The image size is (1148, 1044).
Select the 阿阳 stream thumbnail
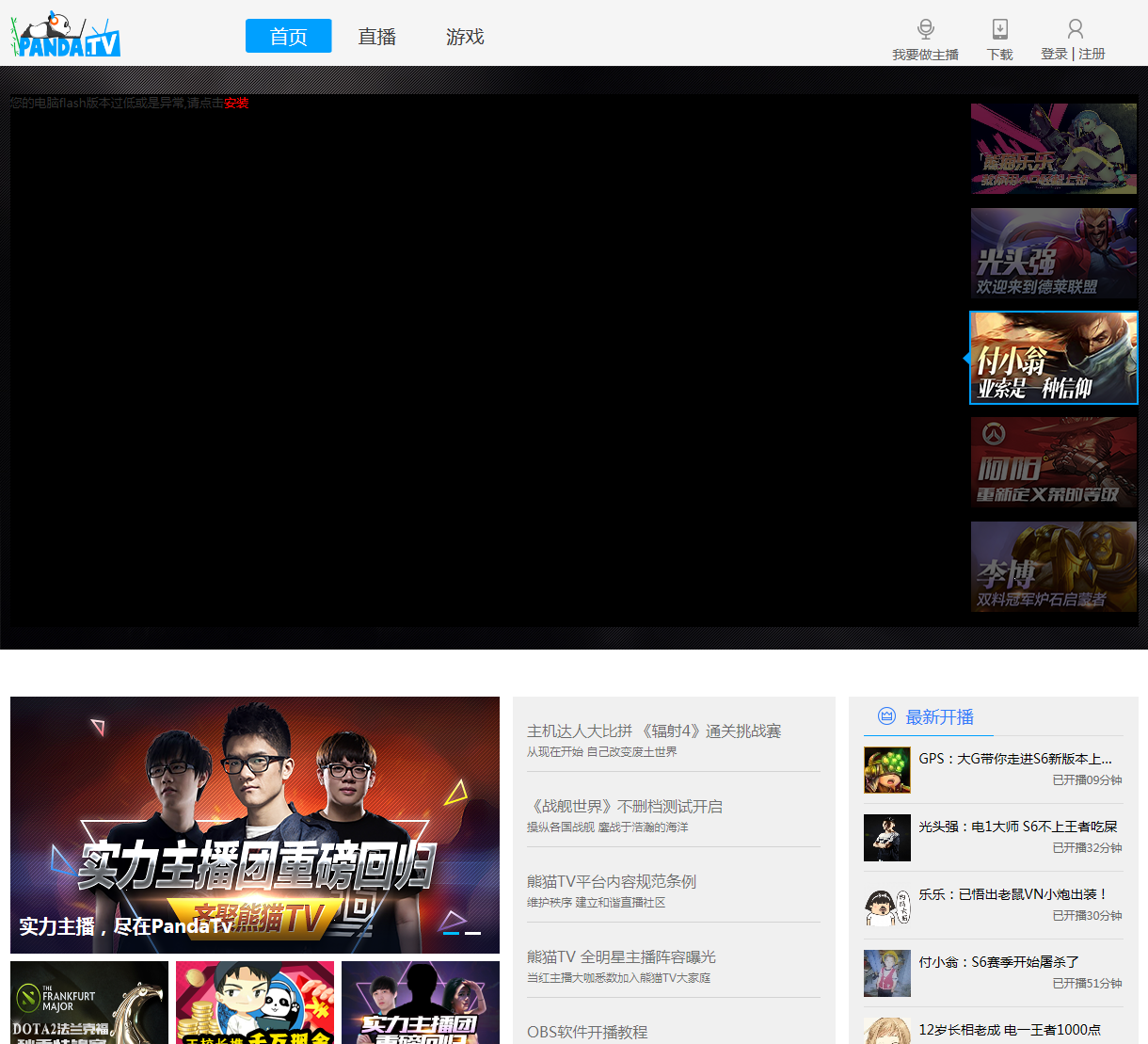tap(1054, 462)
